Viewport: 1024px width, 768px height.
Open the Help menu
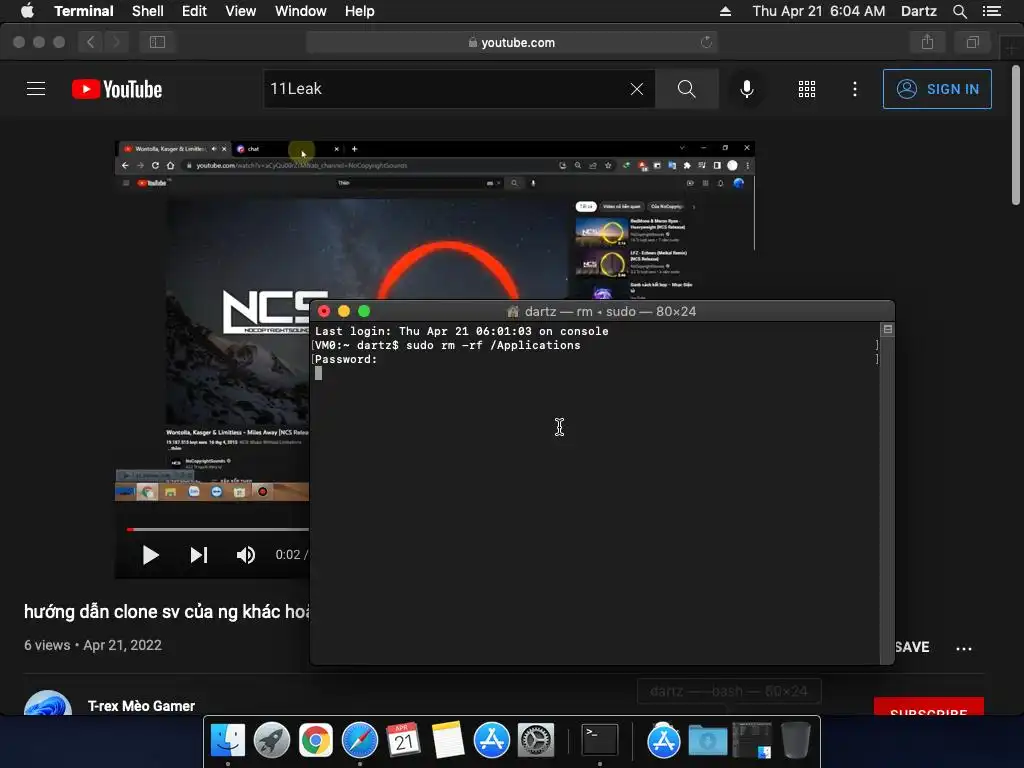(359, 11)
